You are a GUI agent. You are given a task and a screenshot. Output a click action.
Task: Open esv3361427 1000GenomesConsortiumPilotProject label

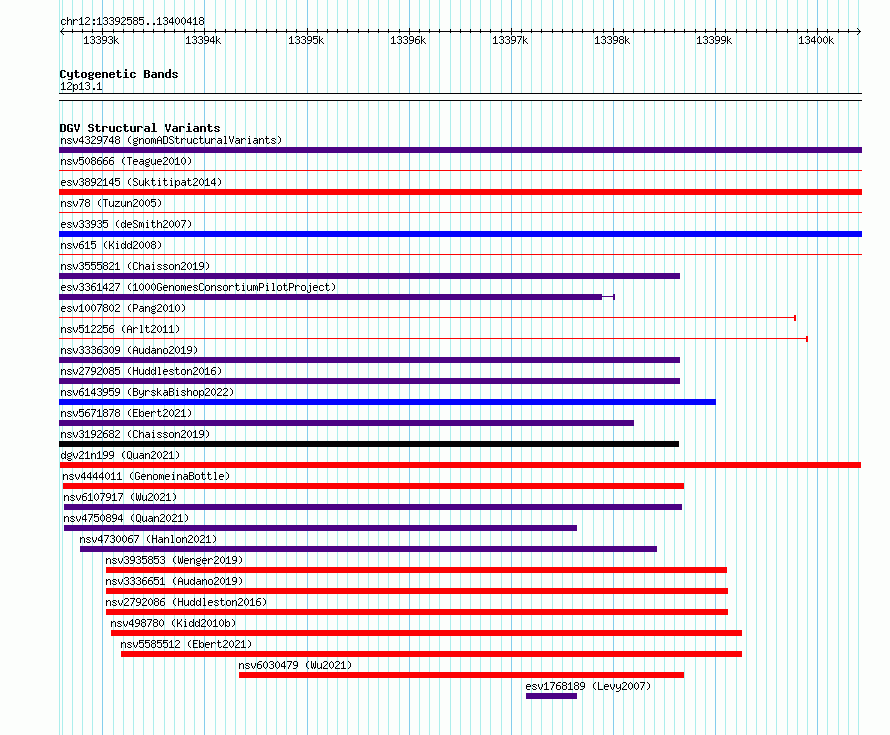pos(198,287)
